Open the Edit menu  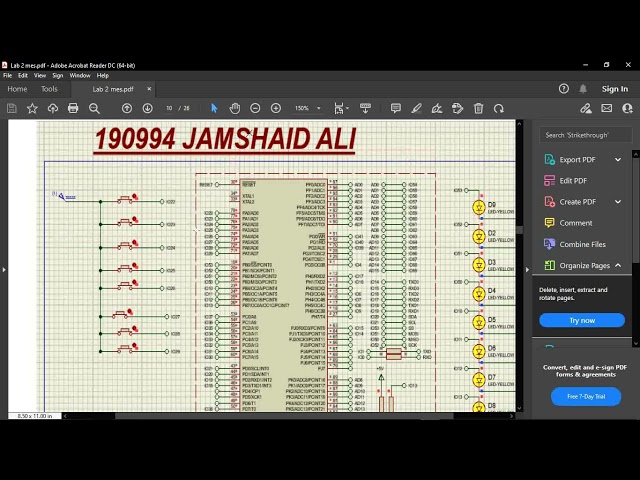coord(23,76)
